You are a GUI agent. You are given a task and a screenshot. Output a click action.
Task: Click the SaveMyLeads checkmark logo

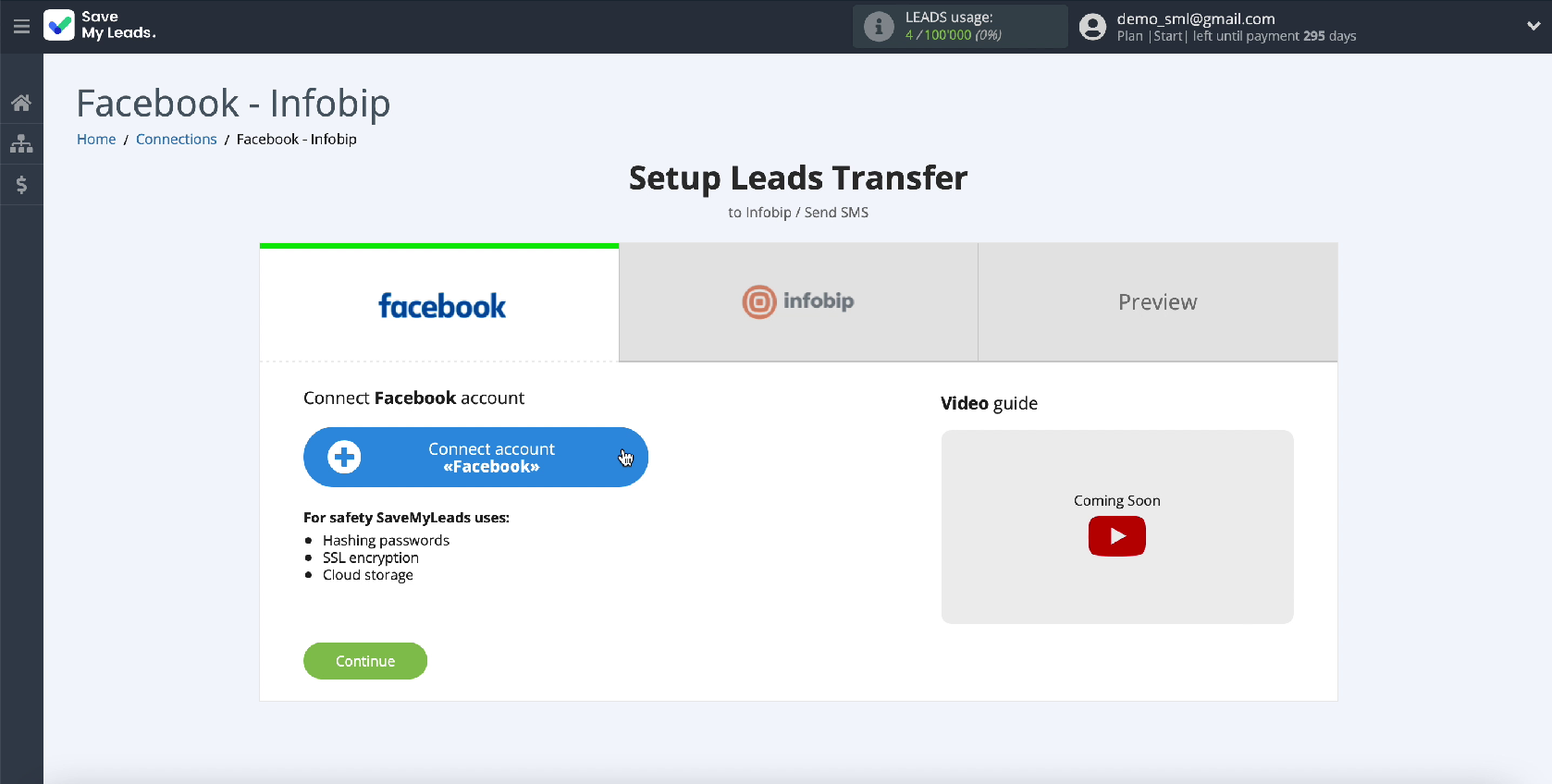point(59,25)
